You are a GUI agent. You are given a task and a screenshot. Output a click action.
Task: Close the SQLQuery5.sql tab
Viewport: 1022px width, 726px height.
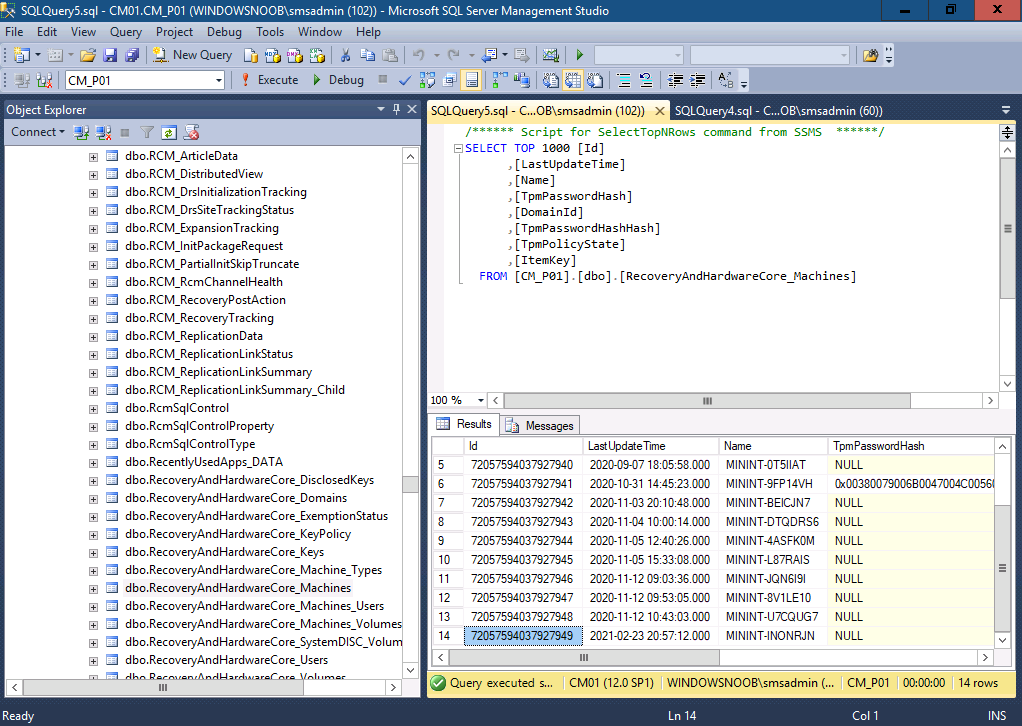pos(660,111)
